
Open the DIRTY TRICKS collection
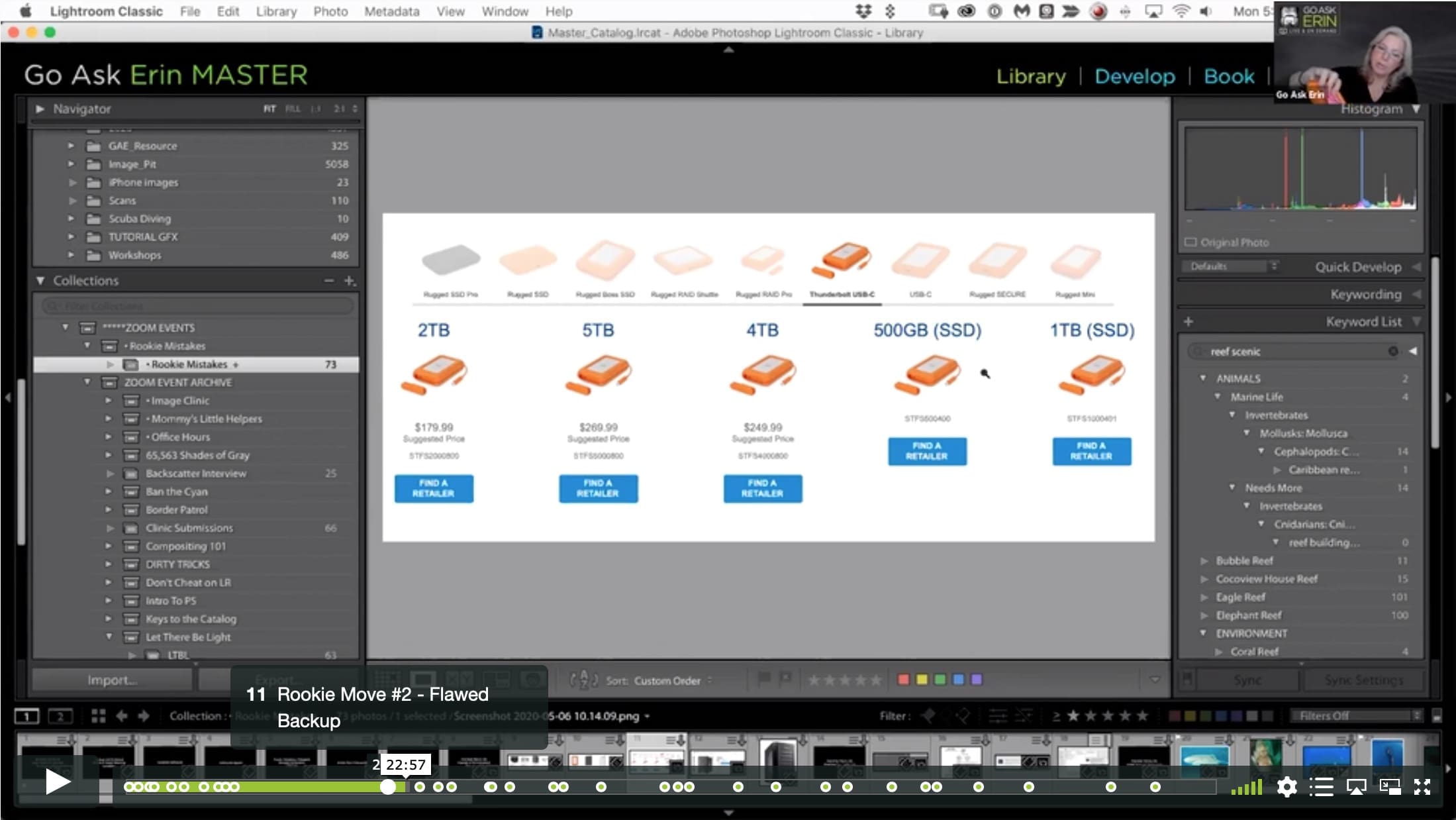pyautogui.click(x=177, y=564)
